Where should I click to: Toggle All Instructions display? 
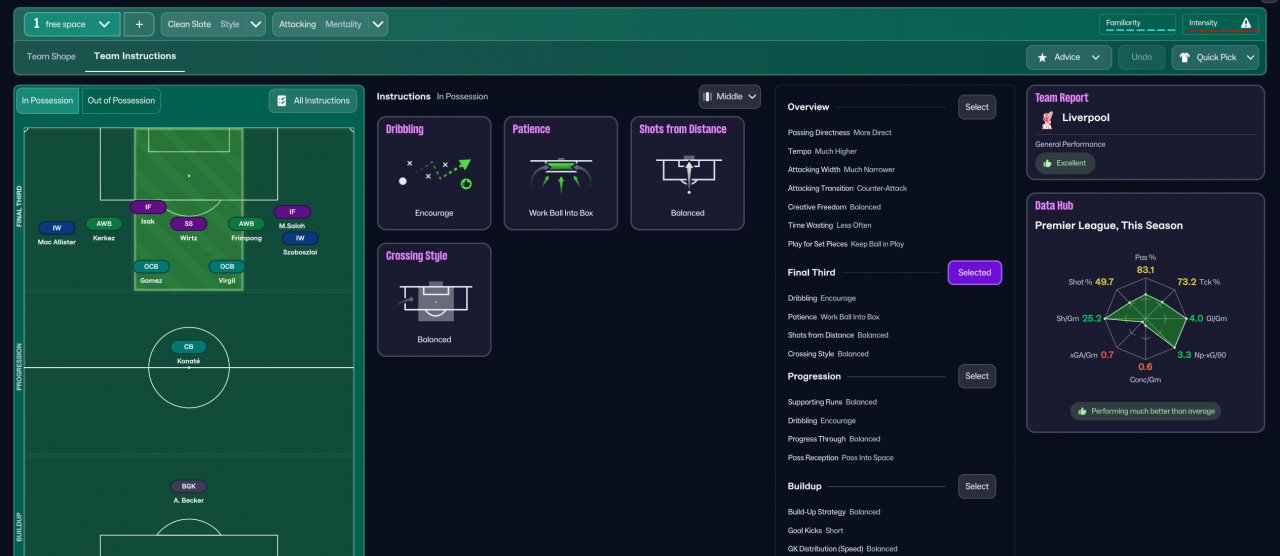(313, 101)
